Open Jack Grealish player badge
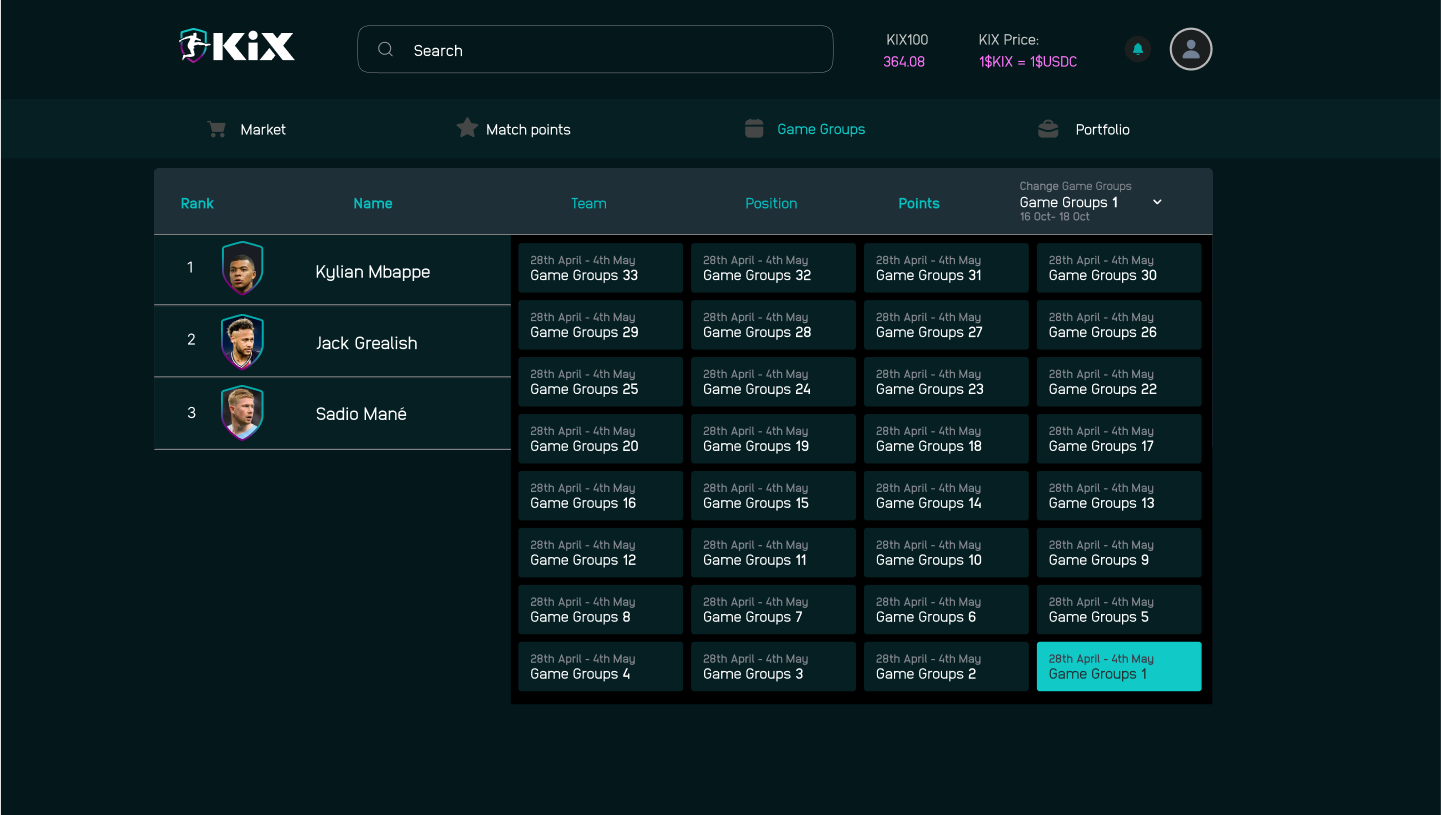Image resolution: width=1441 pixels, height=815 pixels. [243, 342]
